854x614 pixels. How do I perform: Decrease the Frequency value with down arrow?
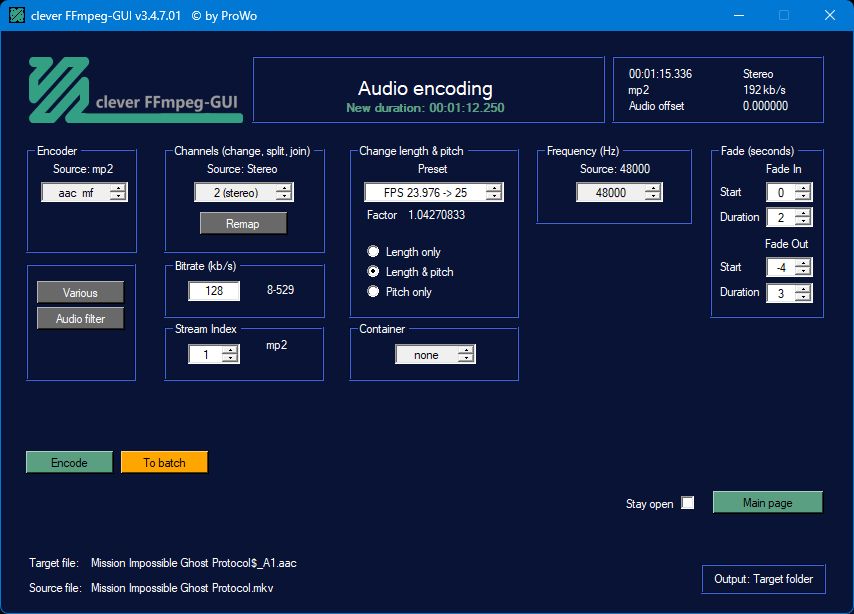click(x=653, y=197)
